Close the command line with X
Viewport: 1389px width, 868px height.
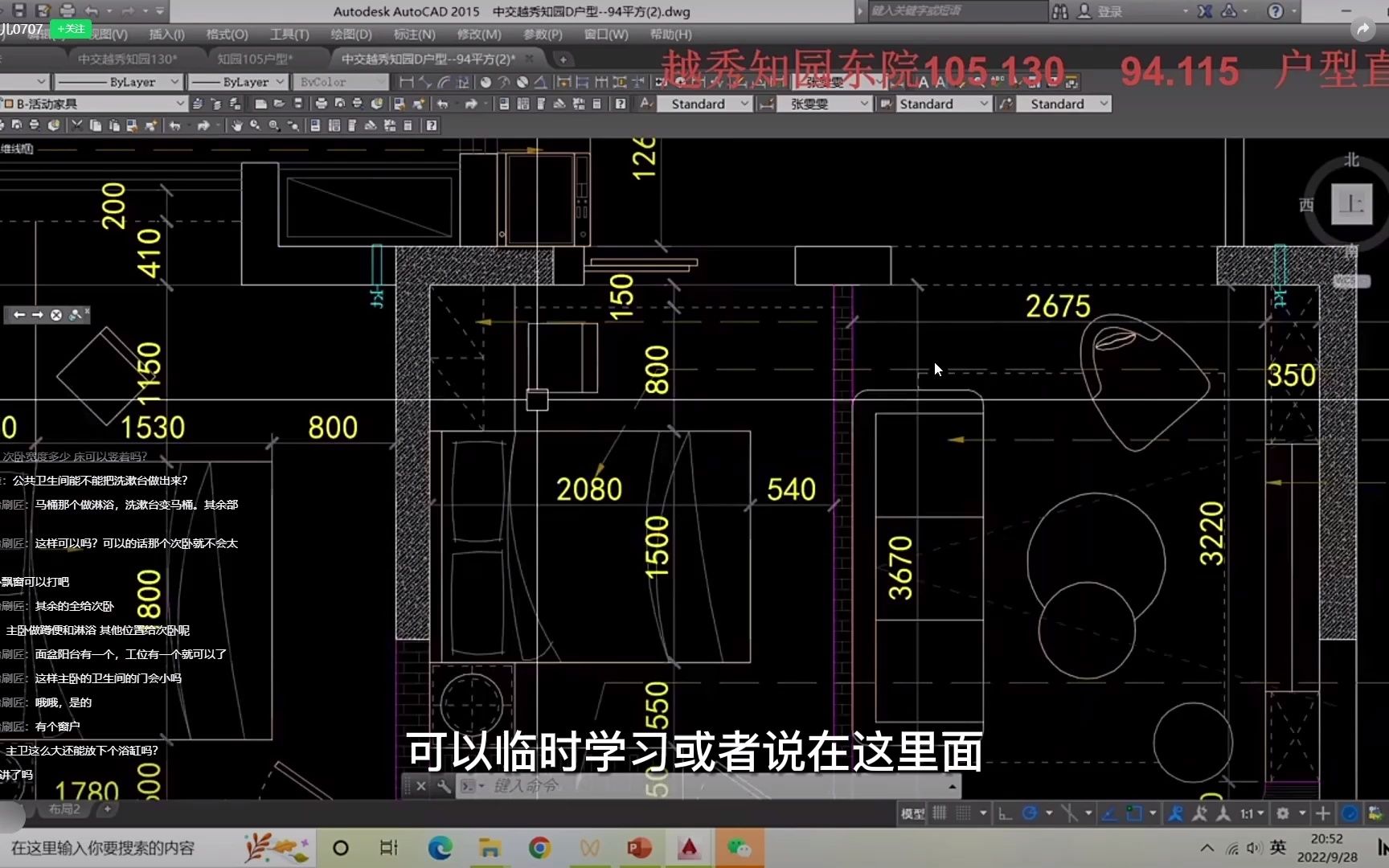420,786
